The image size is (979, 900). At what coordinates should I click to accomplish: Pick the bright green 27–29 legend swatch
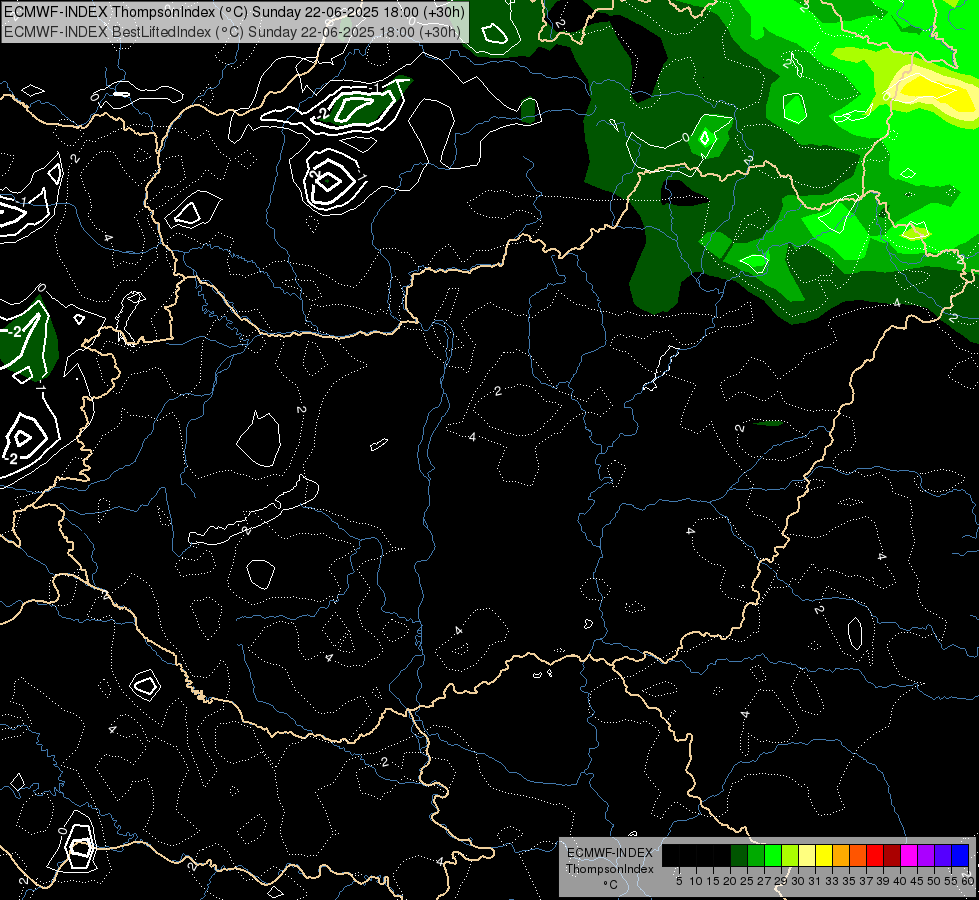773,855
